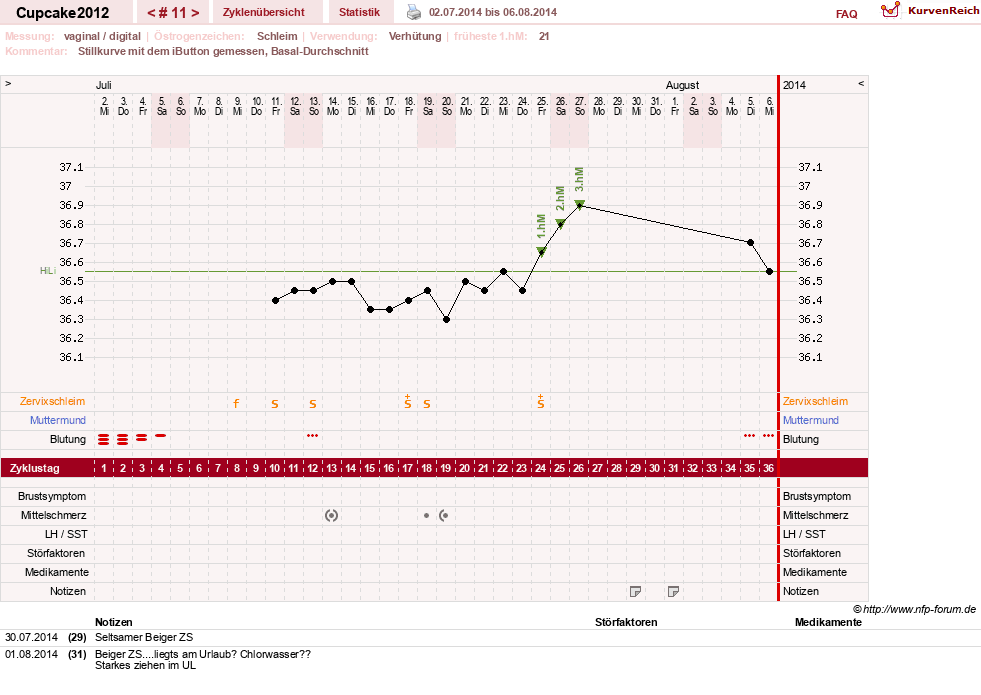Click the printer icon next to date range
Screen dimensions: 981x695
click(x=414, y=12)
